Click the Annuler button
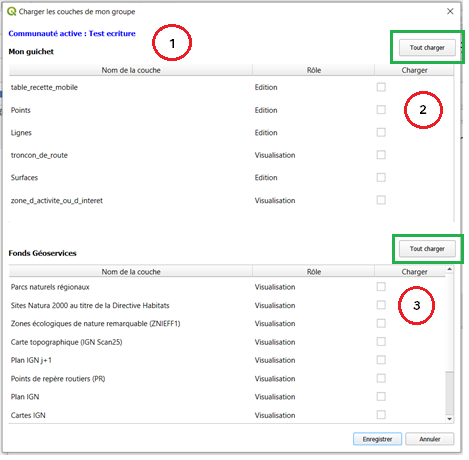Image resolution: width=469 pixels, height=460 pixels. [x=430, y=439]
